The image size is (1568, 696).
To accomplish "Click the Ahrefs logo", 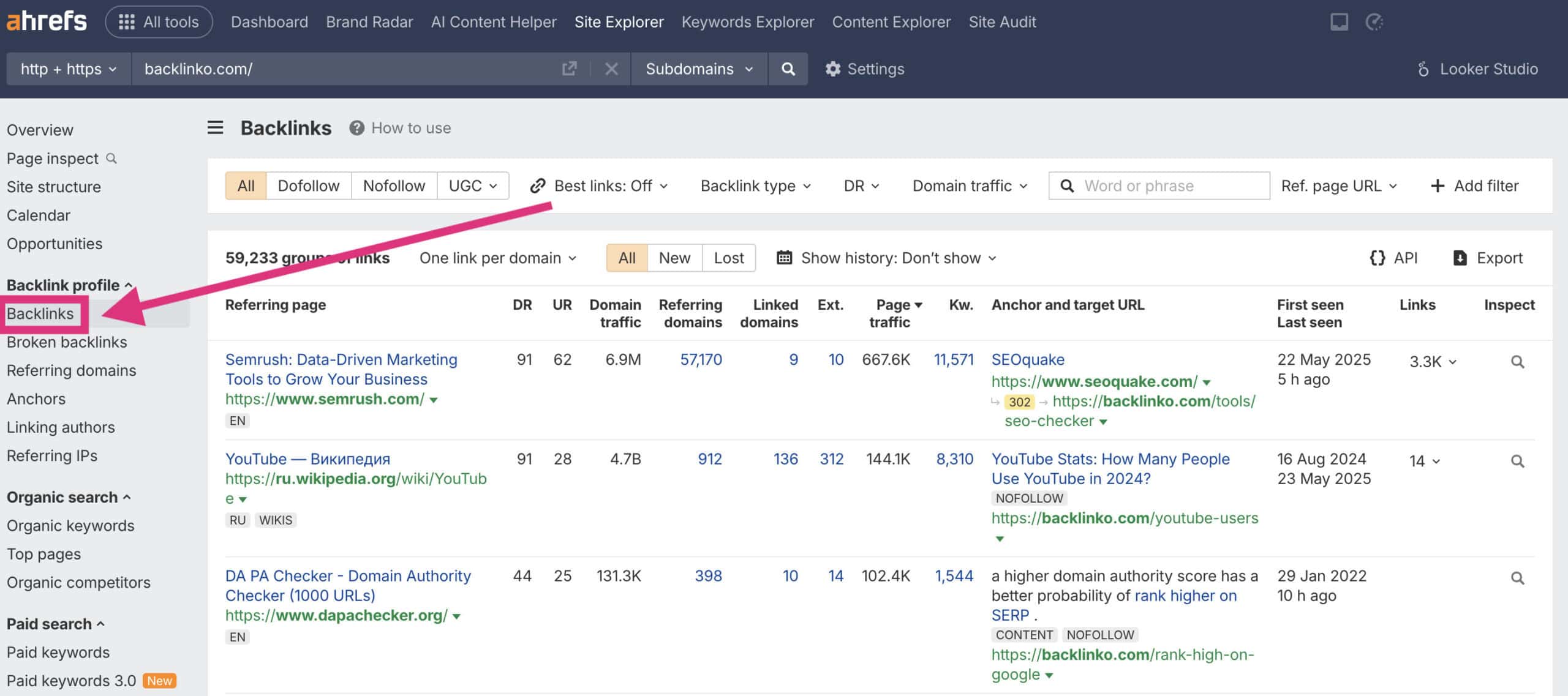I will point(47,21).
